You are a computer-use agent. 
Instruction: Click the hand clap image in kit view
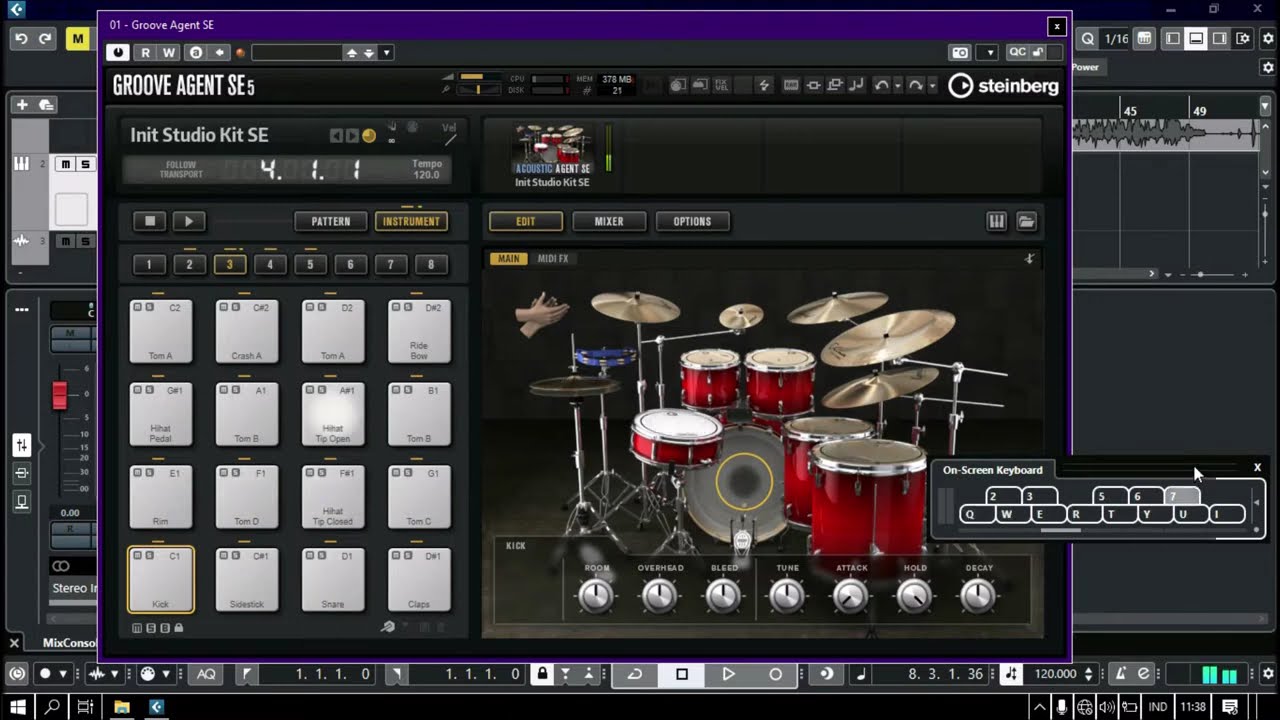click(x=542, y=313)
